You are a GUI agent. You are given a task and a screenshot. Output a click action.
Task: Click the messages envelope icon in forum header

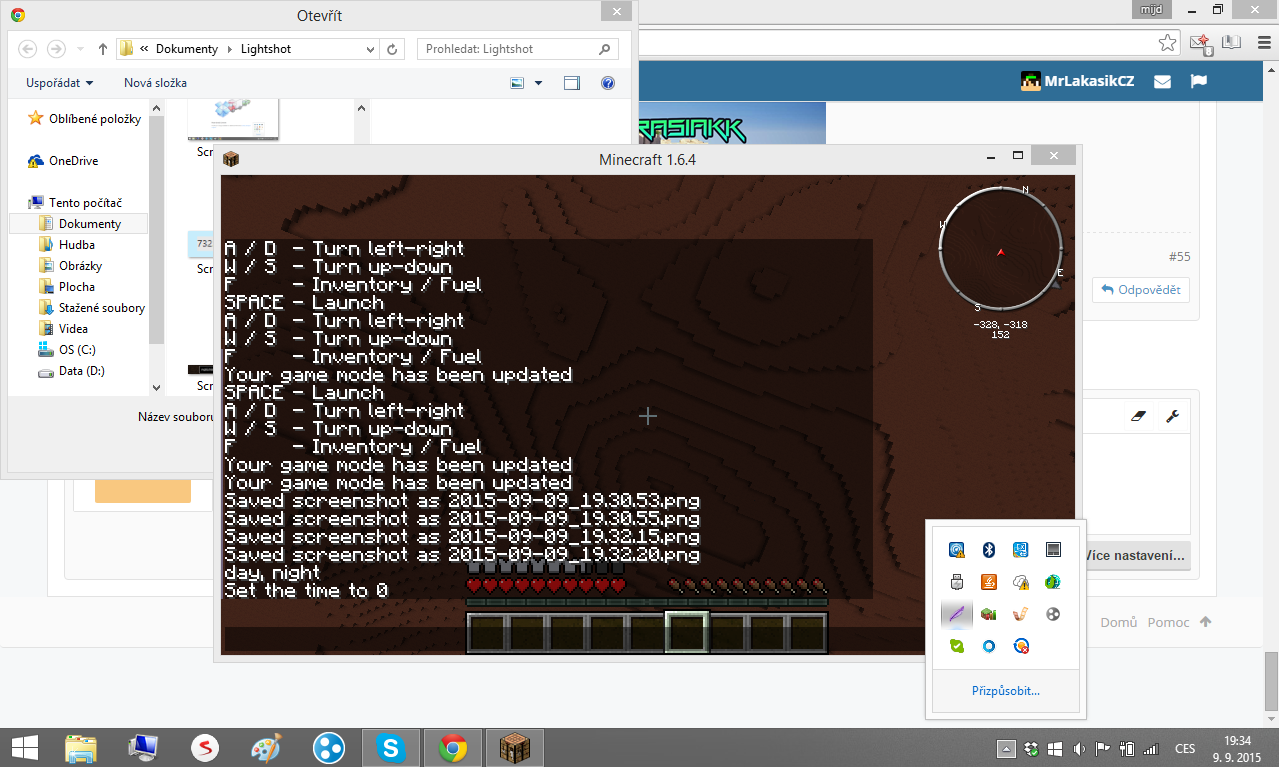pyautogui.click(x=1162, y=82)
